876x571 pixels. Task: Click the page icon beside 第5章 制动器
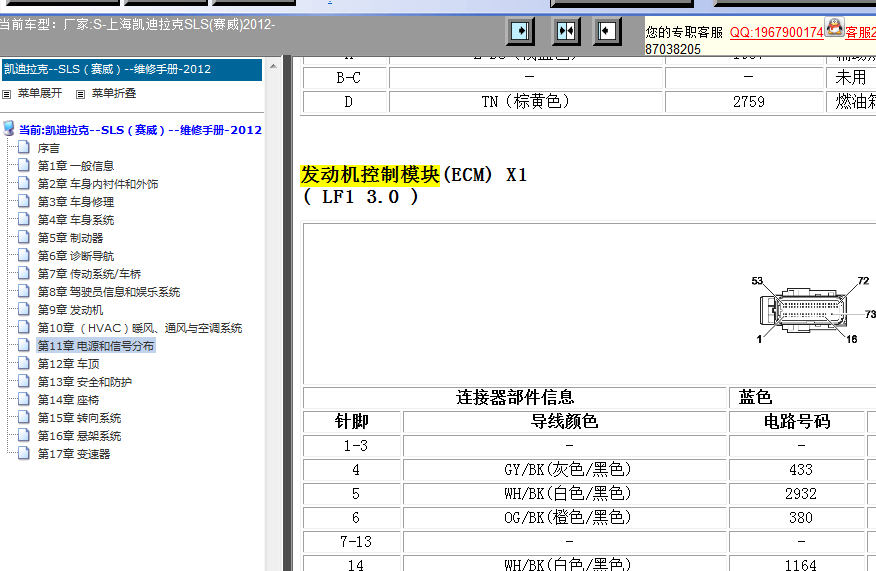[23, 237]
